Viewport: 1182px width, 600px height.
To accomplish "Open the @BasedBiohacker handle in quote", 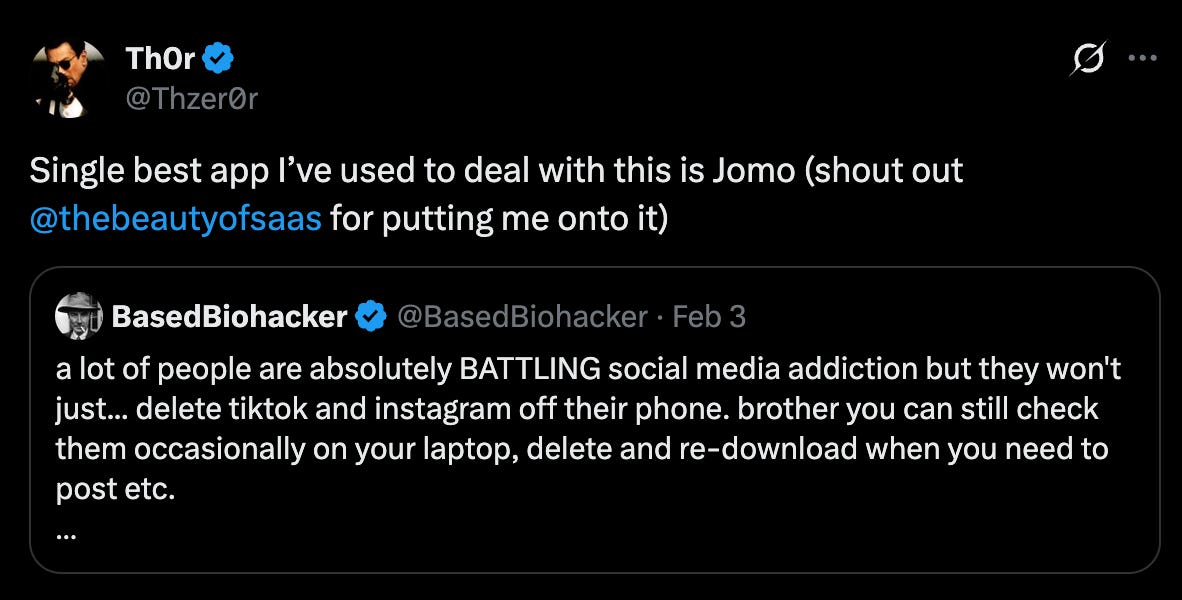I will coord(522,317).
